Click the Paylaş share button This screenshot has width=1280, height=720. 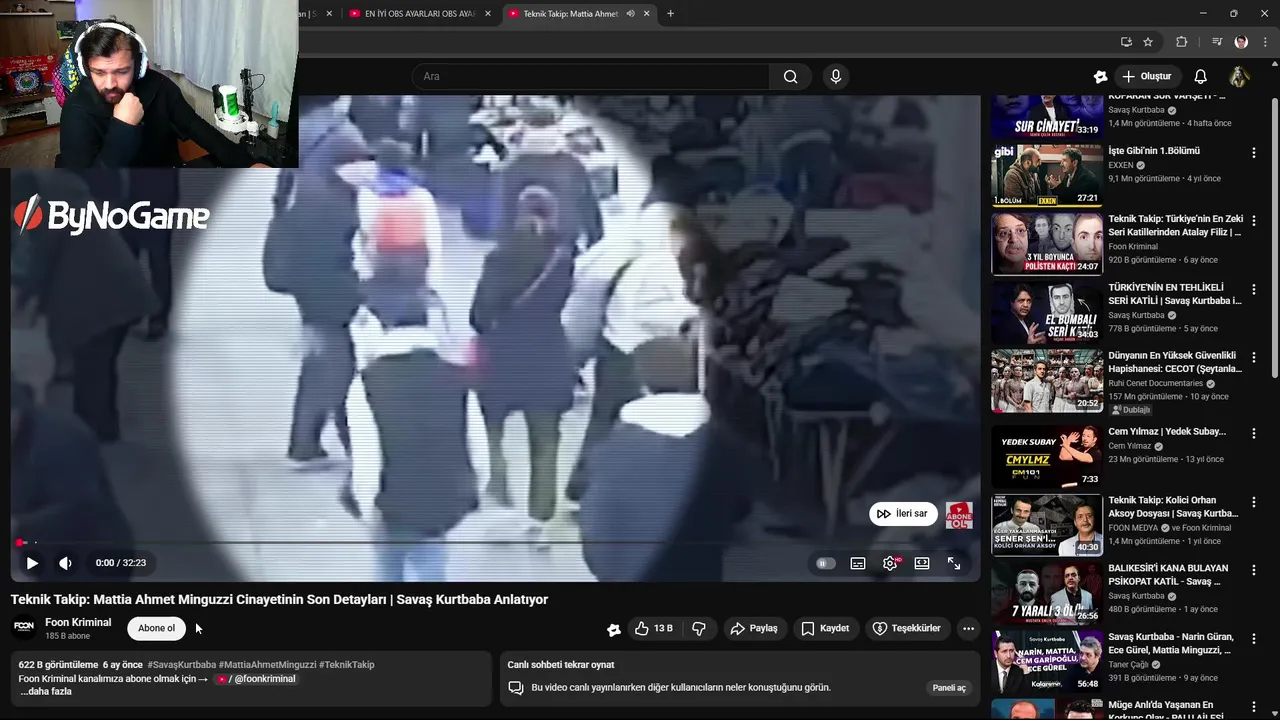754,628
